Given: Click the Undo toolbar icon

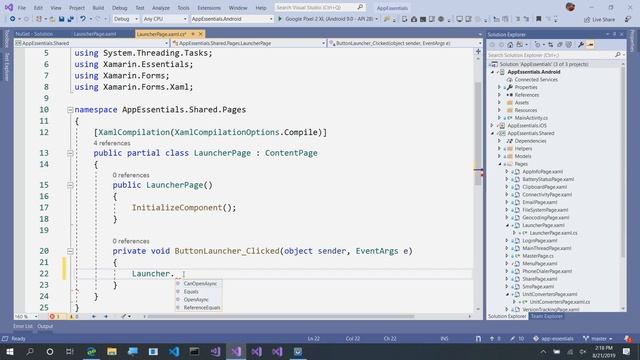Looking at the screenshot, I should [x=83, y=19].
